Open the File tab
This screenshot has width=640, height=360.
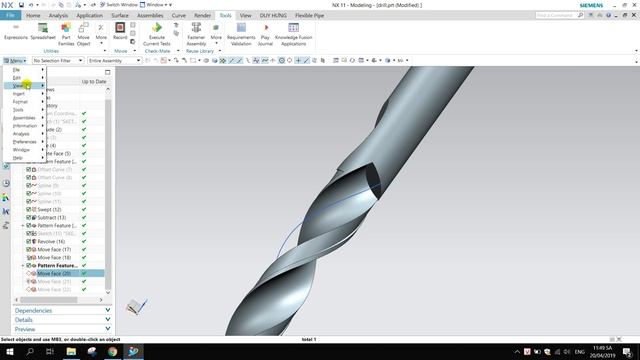11,16
